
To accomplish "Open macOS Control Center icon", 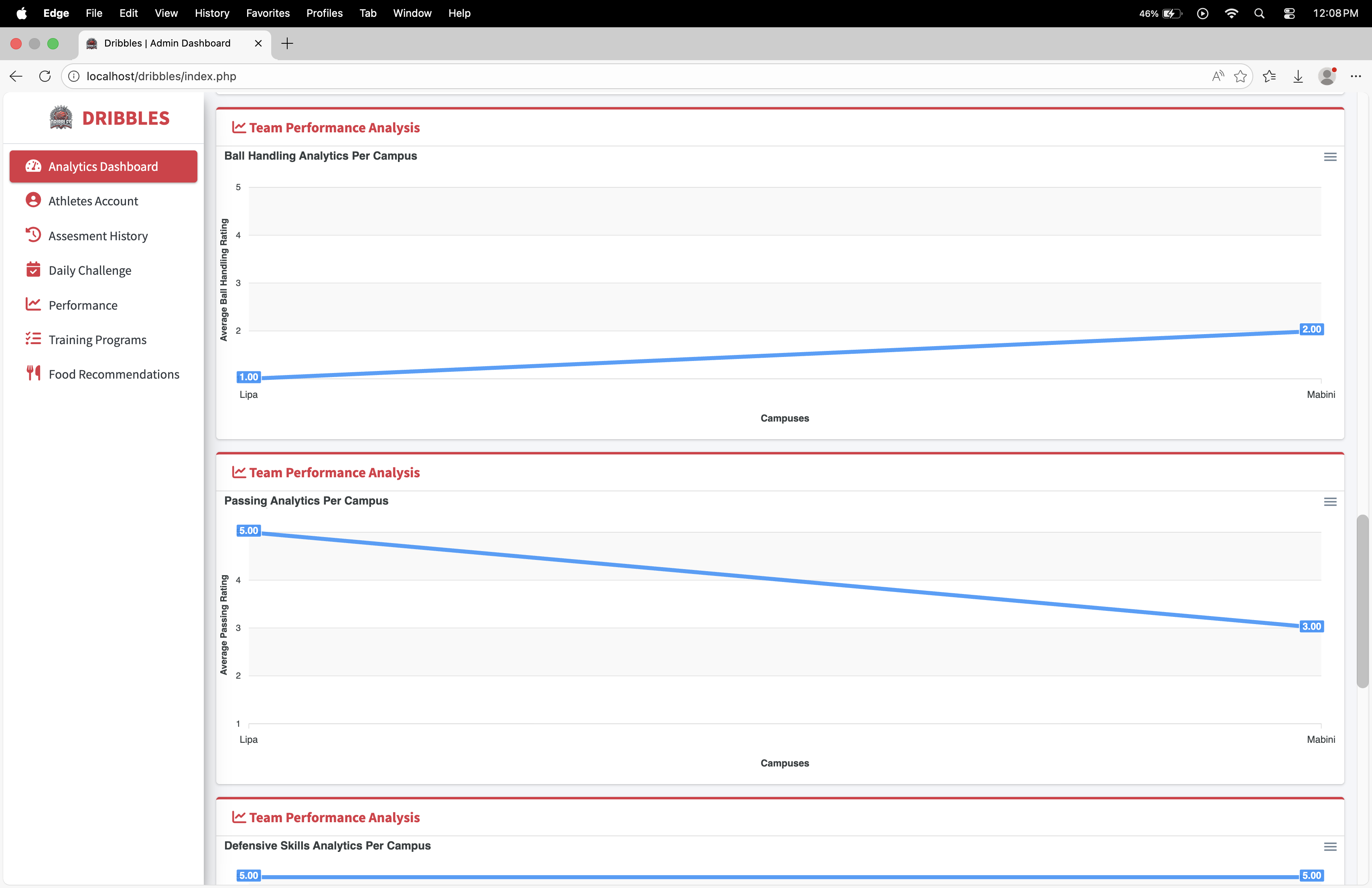I will [1289, 13].
